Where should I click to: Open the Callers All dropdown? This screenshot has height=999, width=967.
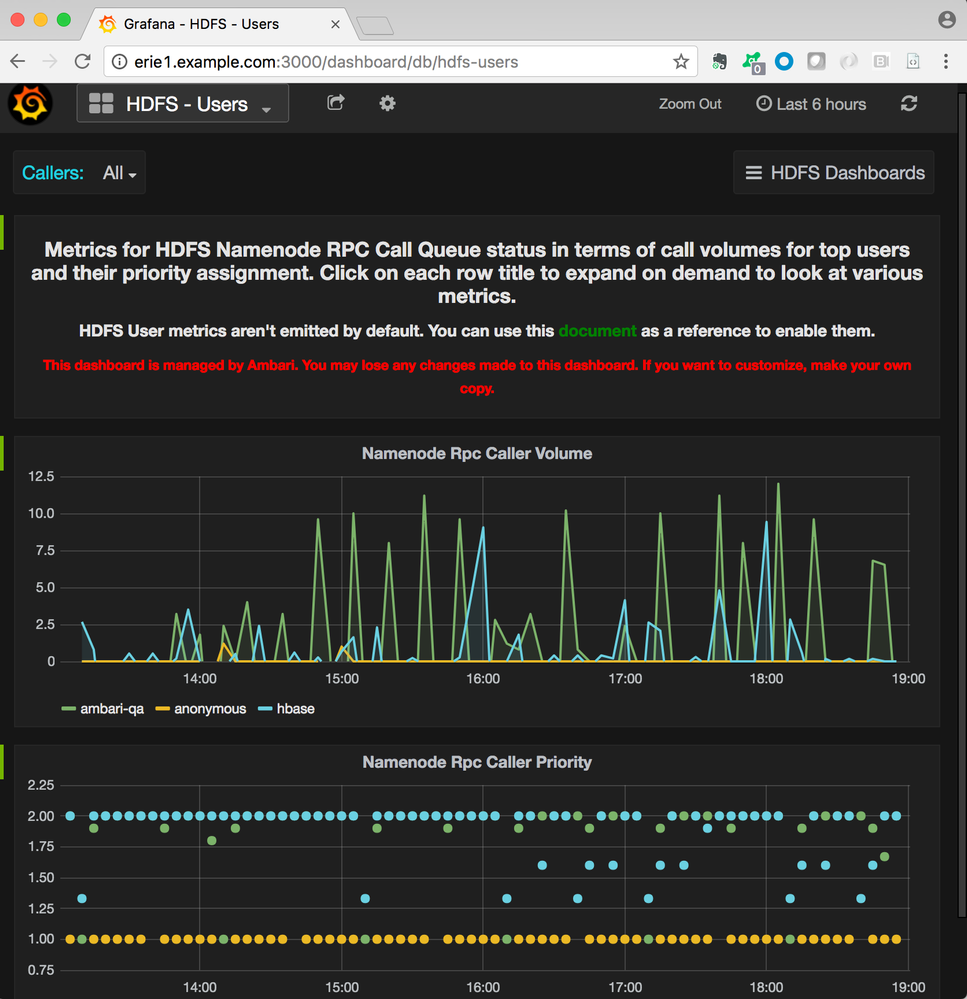pos(117,172)
